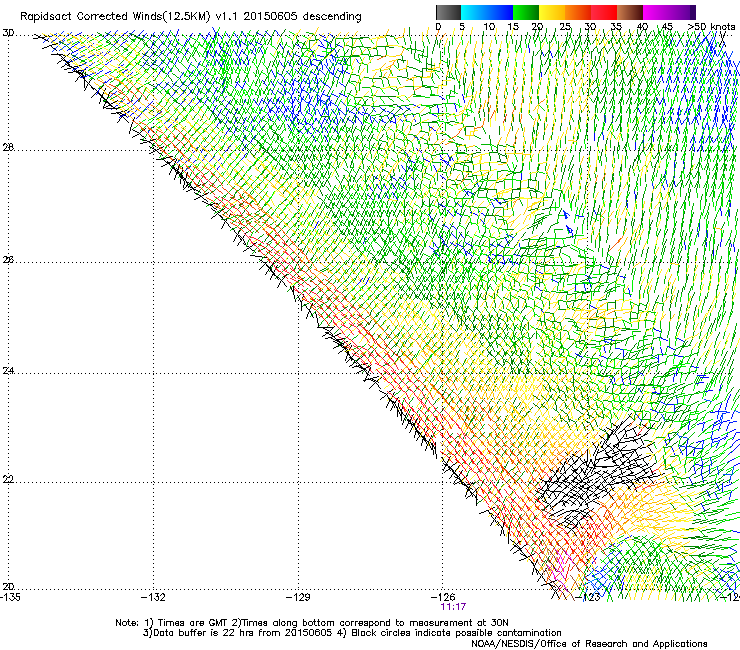Click the gray 0-5 knots legend swatch
Image resolution: width=740 pixels, height=650 pixels.
[448, 12]
